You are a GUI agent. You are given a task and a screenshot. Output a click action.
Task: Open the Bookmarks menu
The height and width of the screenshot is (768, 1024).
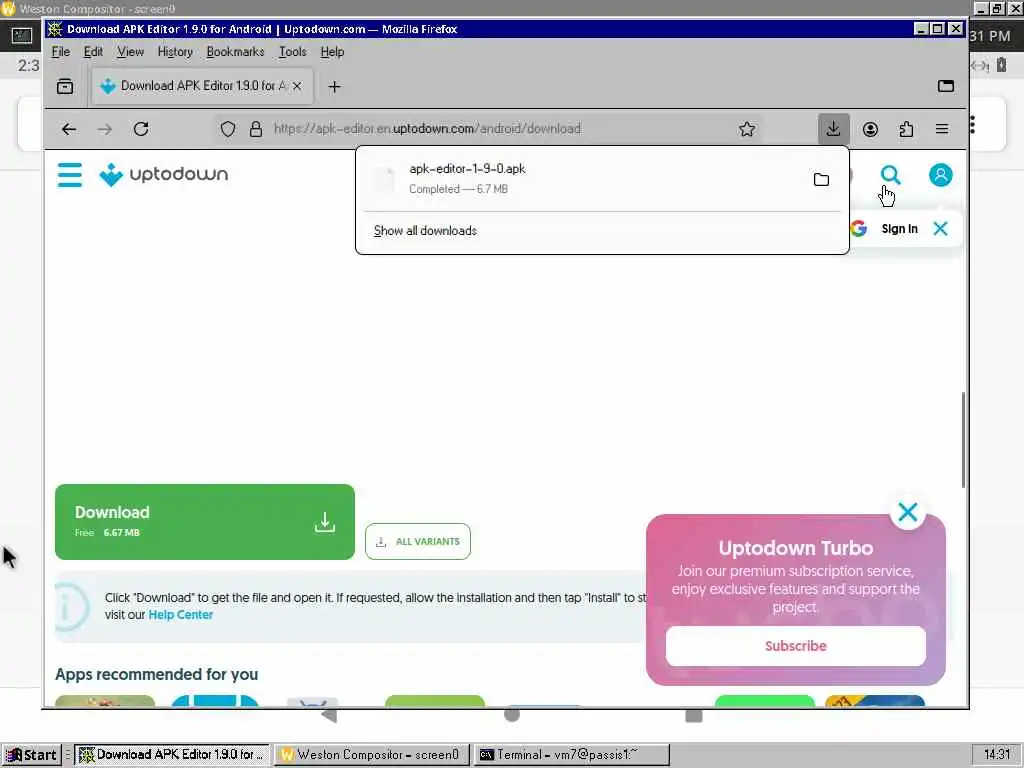[235, 52]
